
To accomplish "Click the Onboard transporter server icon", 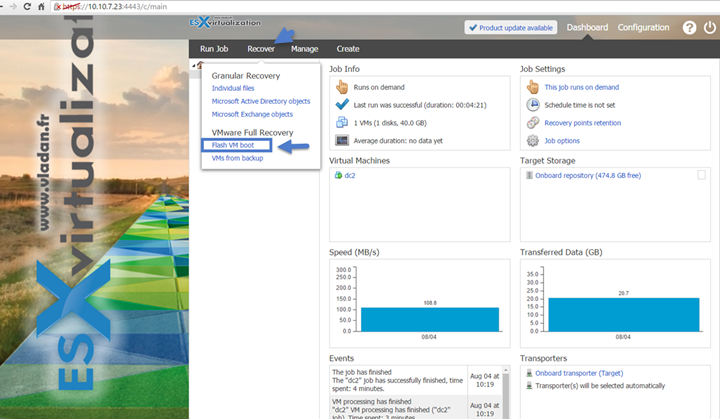I will tap(529, 374).
